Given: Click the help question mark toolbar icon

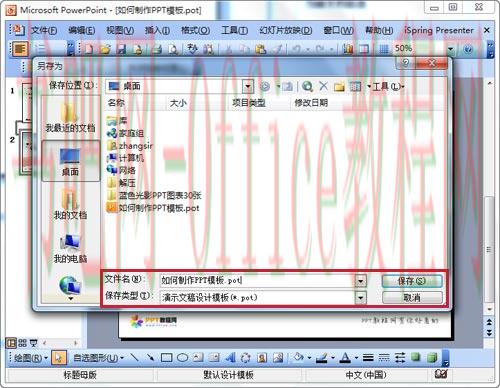Looking at the screenshot, I should pyautogui.click(x=468, y=49).
